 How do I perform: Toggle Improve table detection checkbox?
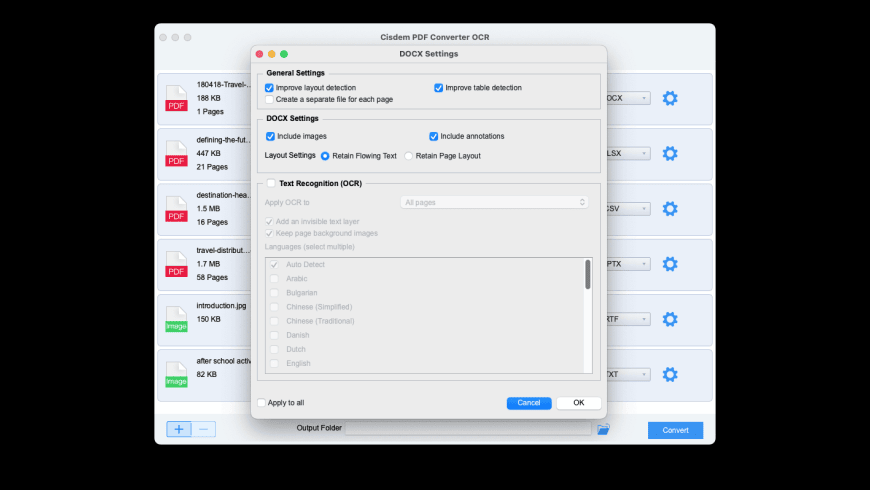click(438, 88)
